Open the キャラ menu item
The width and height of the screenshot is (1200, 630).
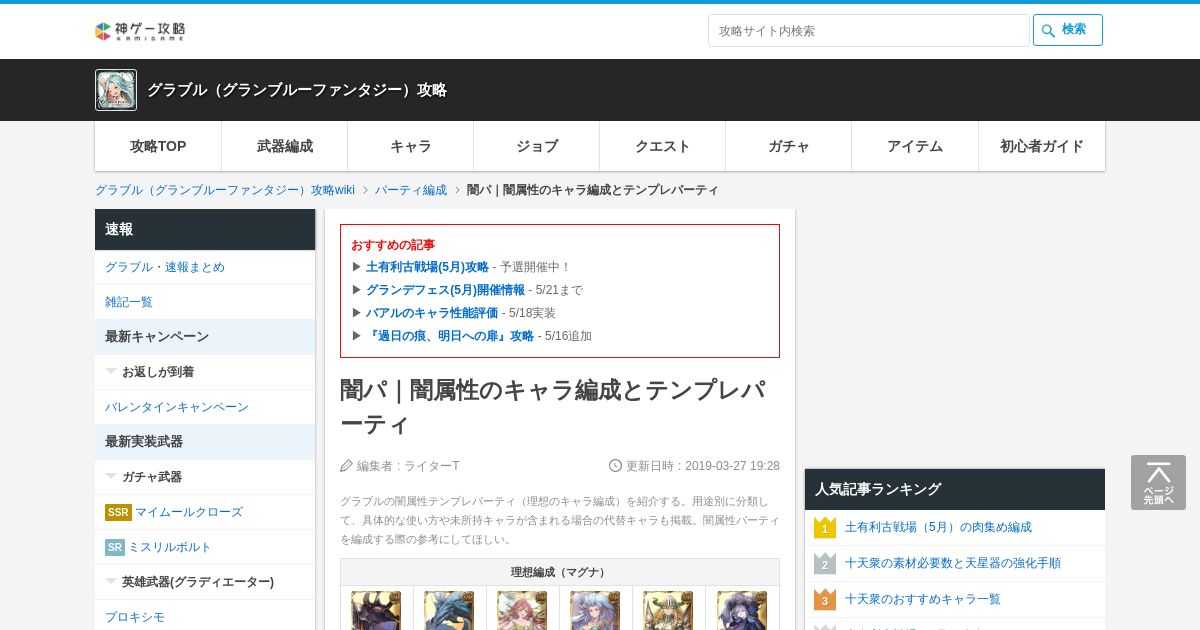point(411,146)
